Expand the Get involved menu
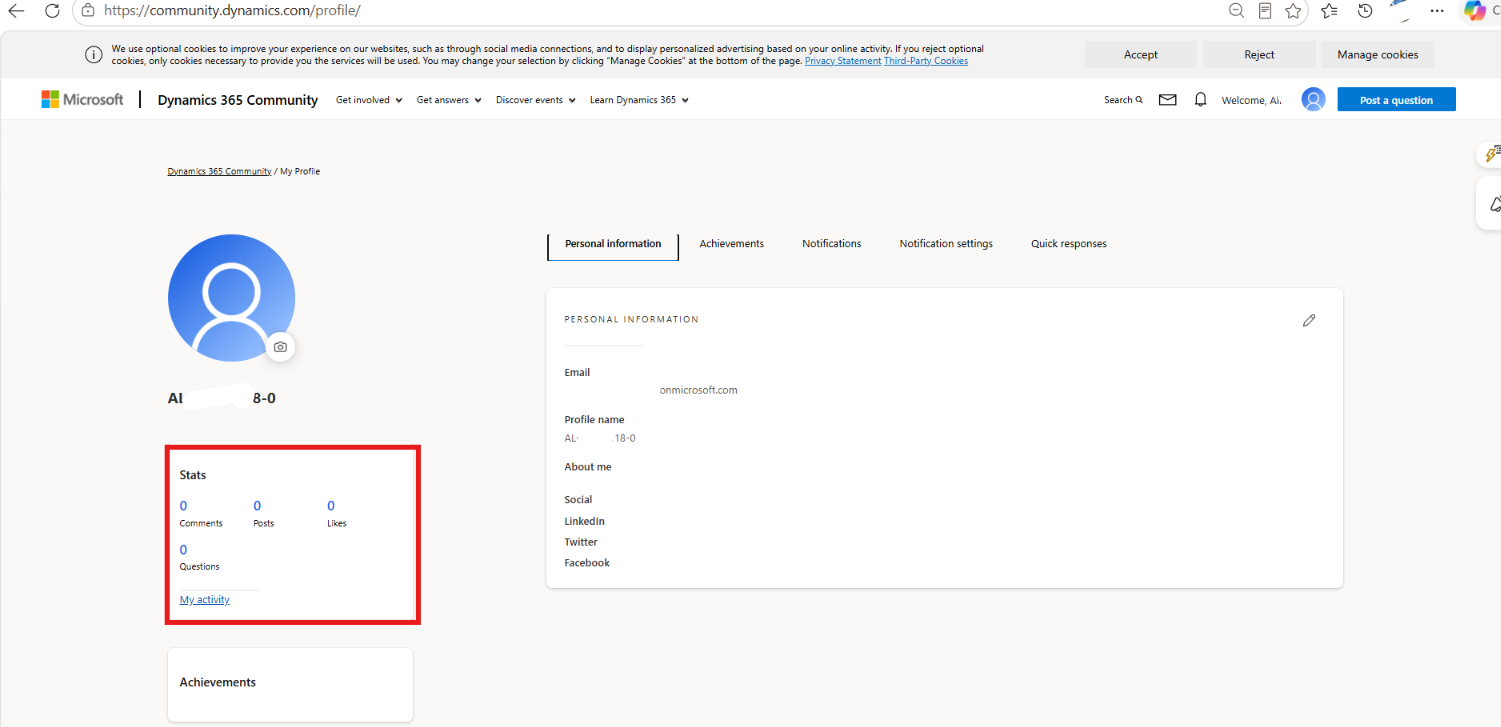The width and height of the screenshot is (1501, 727). (x=369, y=100)
